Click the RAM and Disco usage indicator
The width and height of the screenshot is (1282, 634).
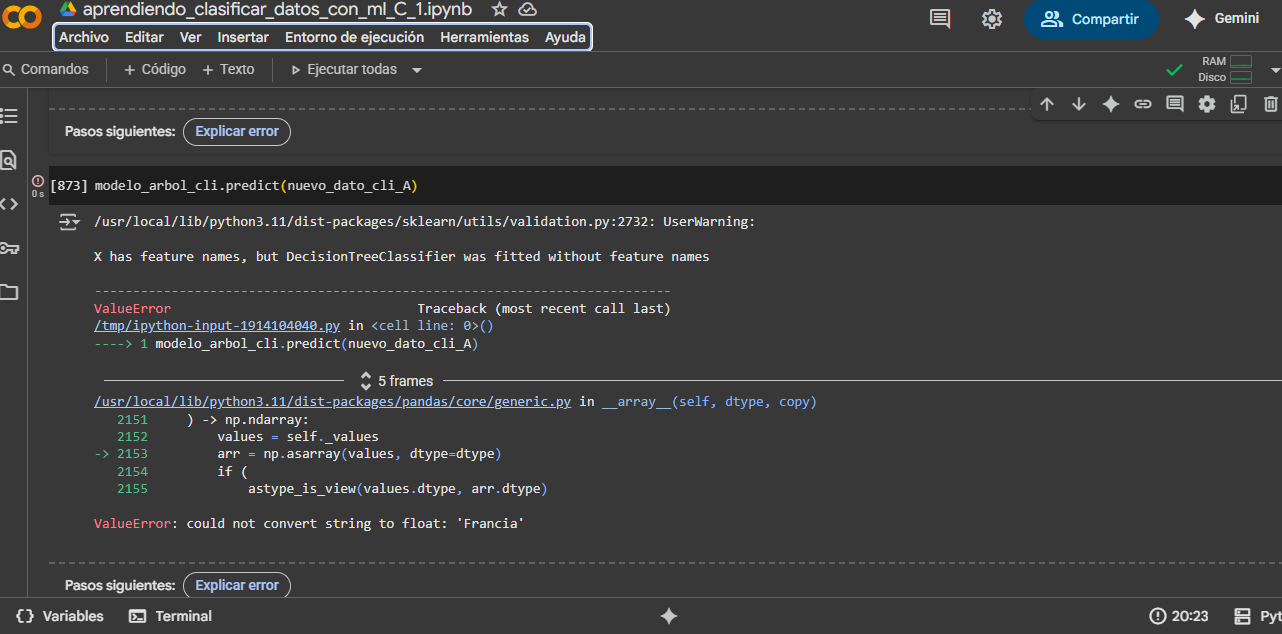point(1225,69)
